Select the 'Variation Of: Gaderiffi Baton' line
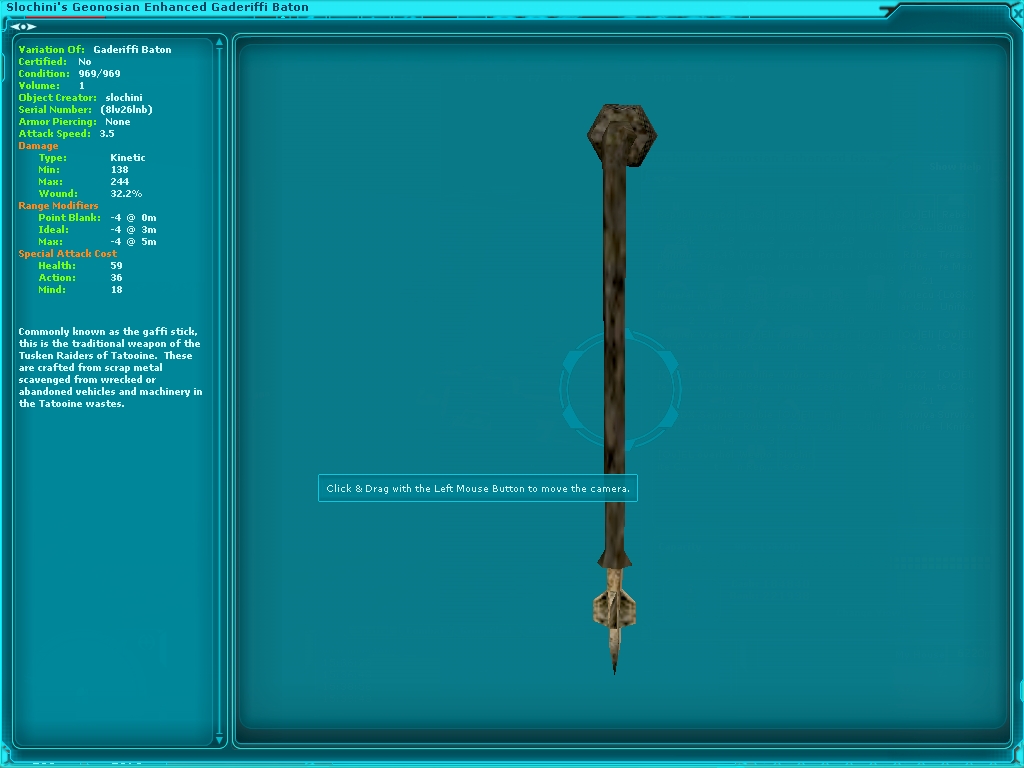This screenshot has height=768, width=1024. [95, 50]
